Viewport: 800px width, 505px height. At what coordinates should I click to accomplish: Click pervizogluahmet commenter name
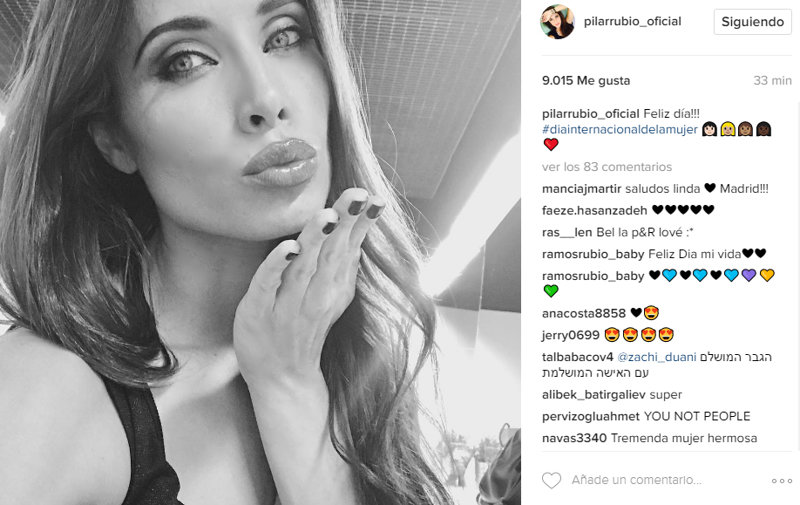point(591,417)
